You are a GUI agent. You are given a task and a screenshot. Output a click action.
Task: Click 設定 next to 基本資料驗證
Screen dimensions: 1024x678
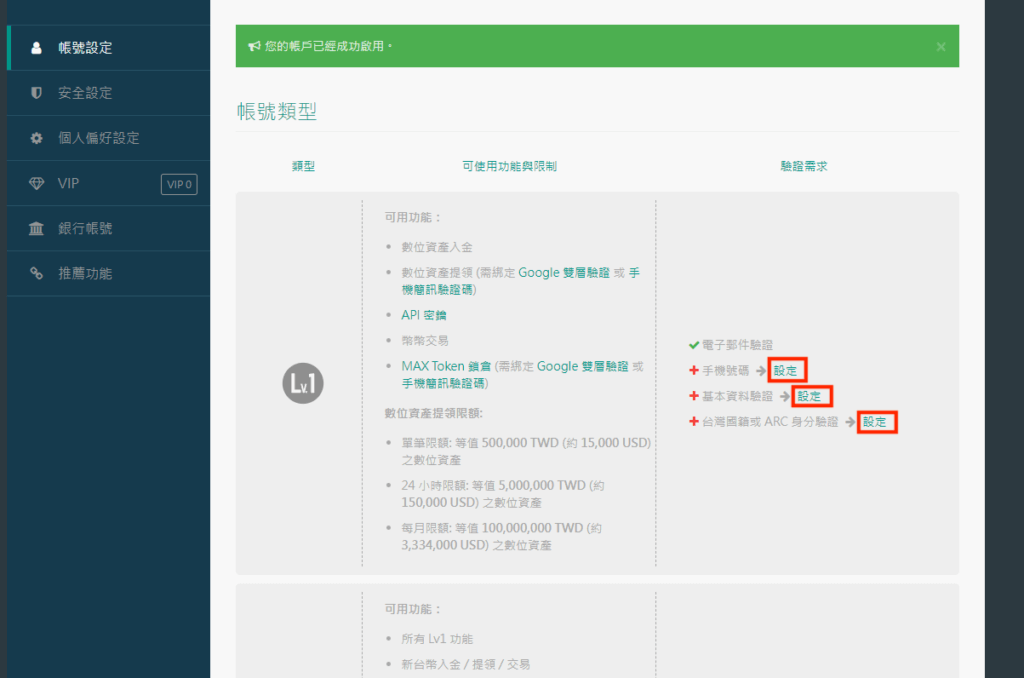click(x=810, y=396)
